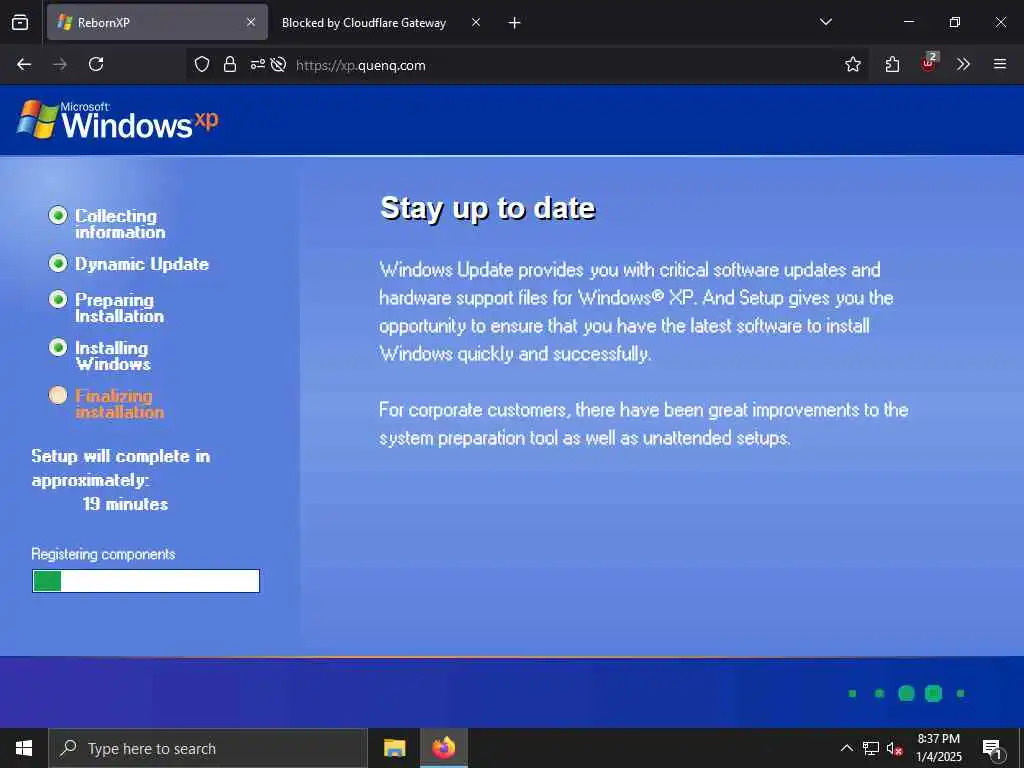Click the animated green dots indicator
This screenshot has height=768, width=1024.
(906, 694)
